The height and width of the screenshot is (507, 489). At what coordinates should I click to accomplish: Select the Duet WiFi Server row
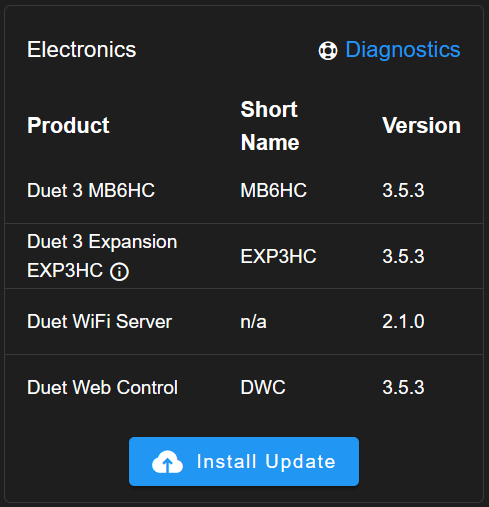point(244,322)
